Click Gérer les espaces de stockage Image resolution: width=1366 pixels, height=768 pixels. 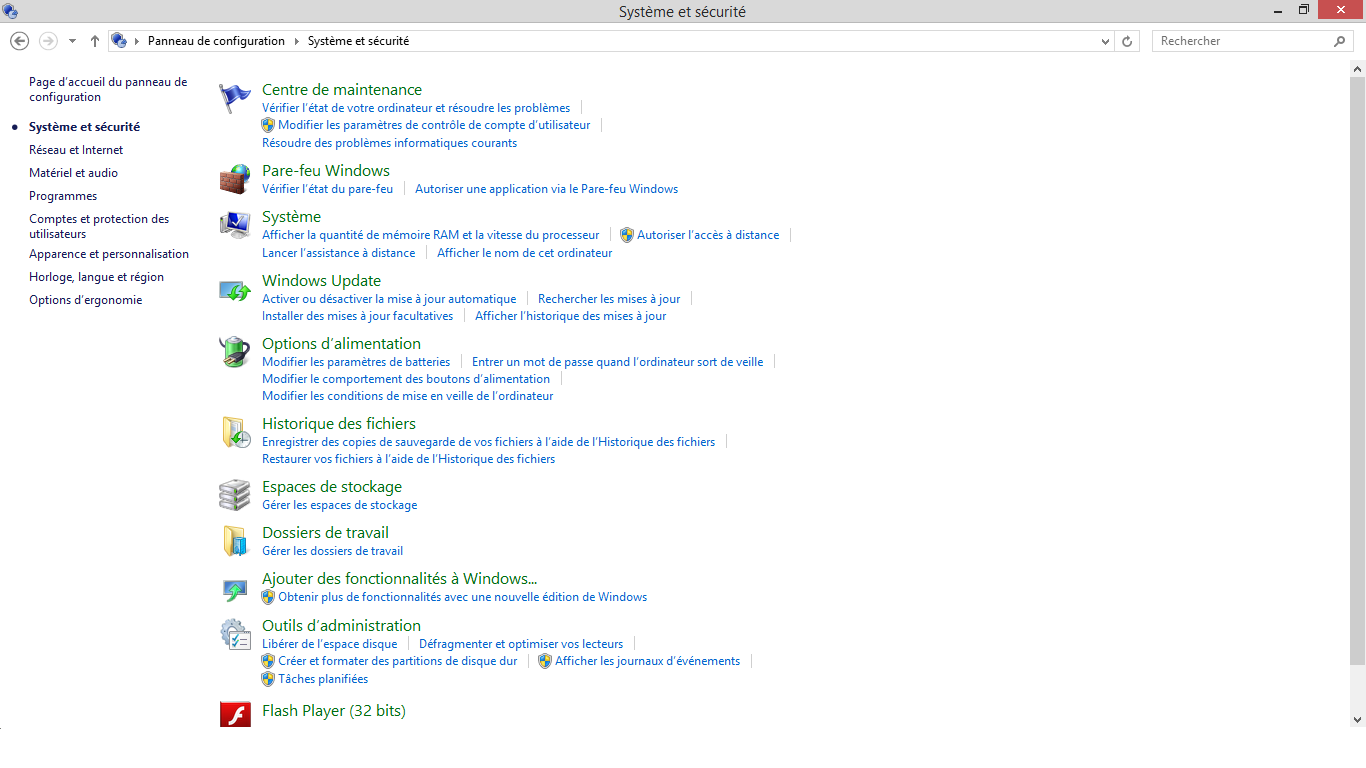tap(339, 505)
